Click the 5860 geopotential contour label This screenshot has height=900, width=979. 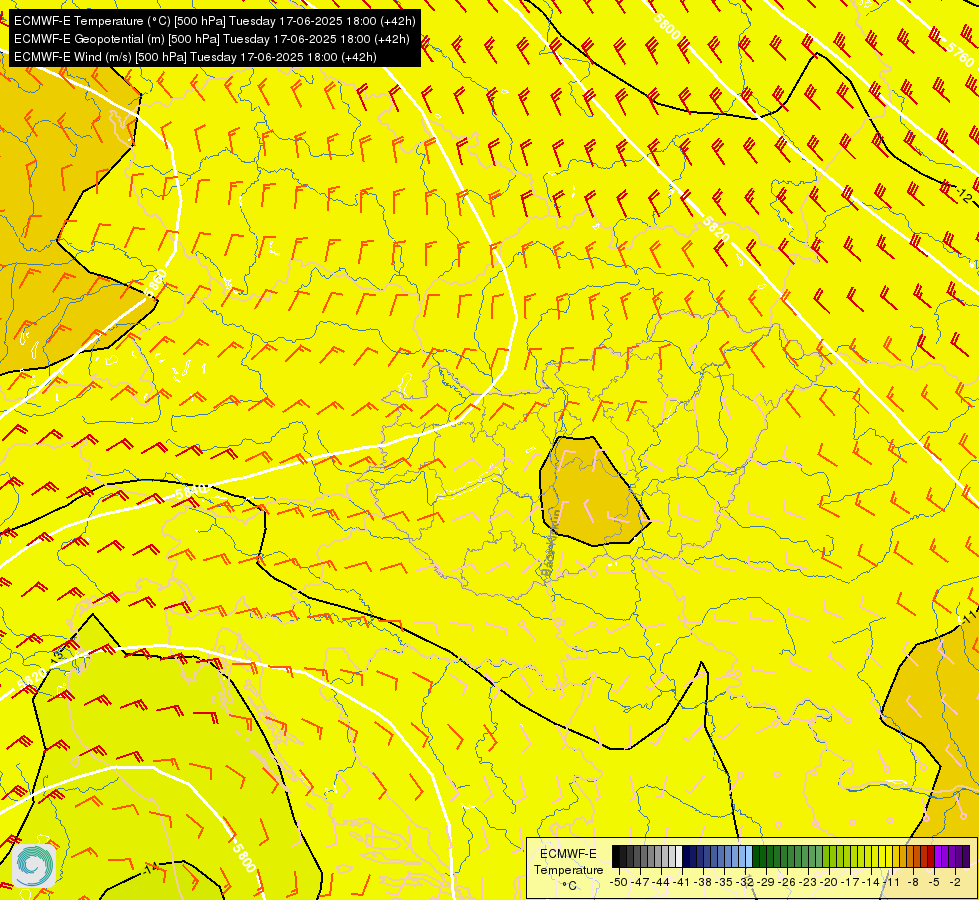[156, 283]
